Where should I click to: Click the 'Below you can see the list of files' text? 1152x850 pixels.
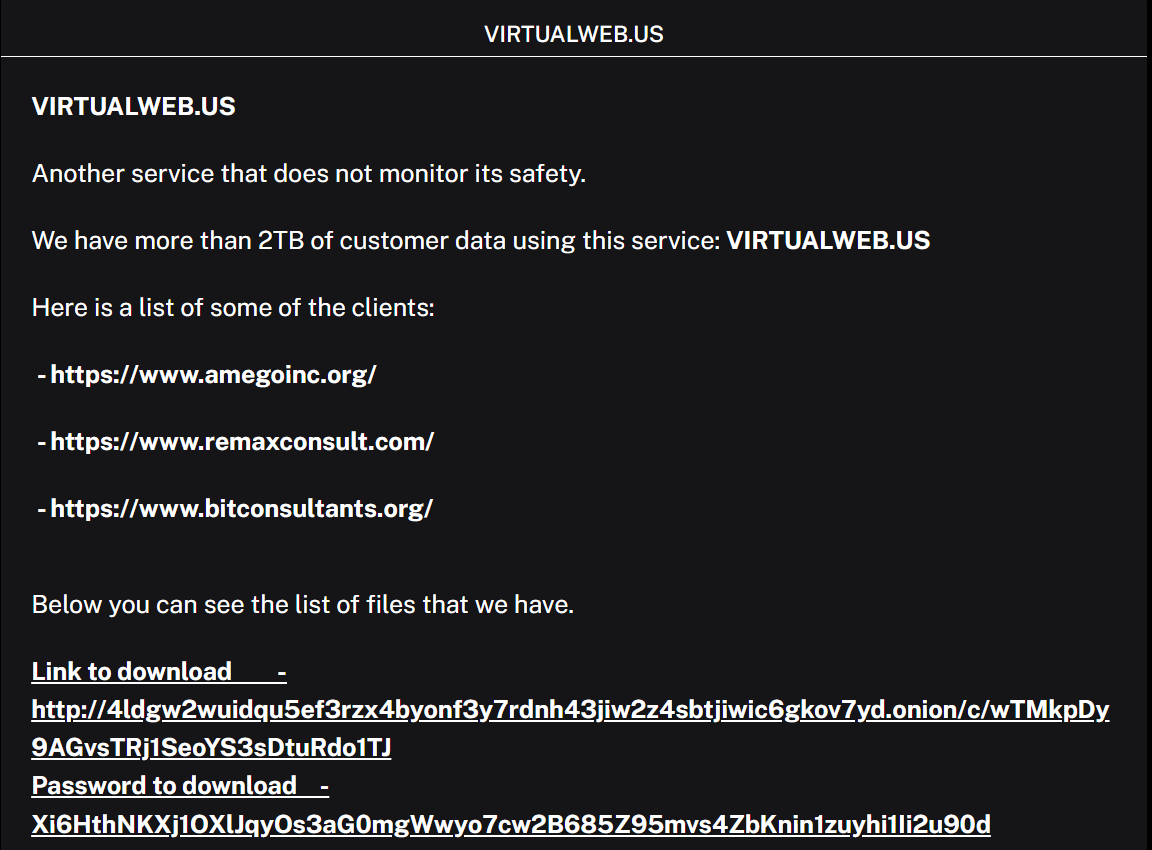[303, 604]
